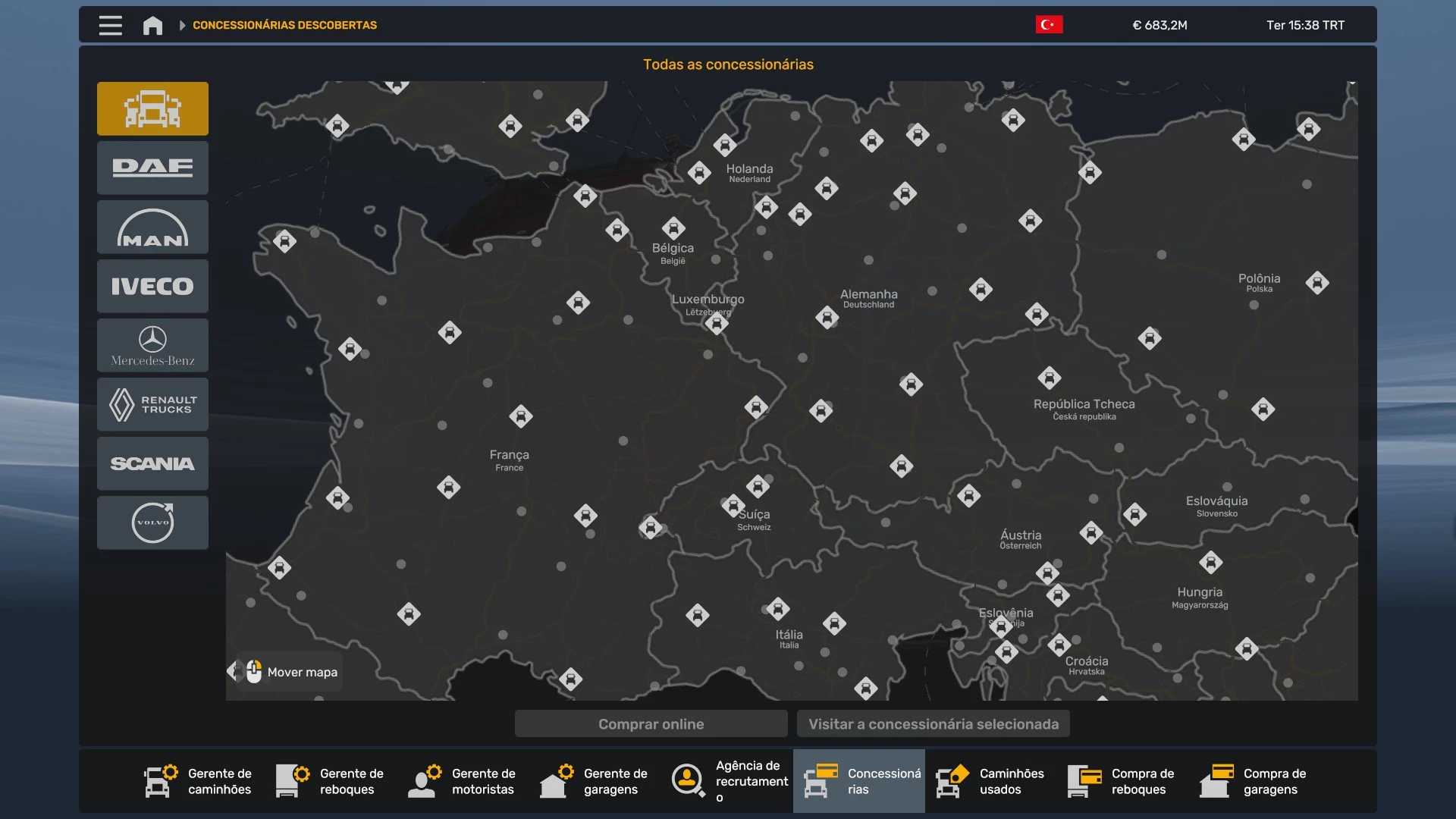Filter dealers by Volvo brand

[152, 522]
